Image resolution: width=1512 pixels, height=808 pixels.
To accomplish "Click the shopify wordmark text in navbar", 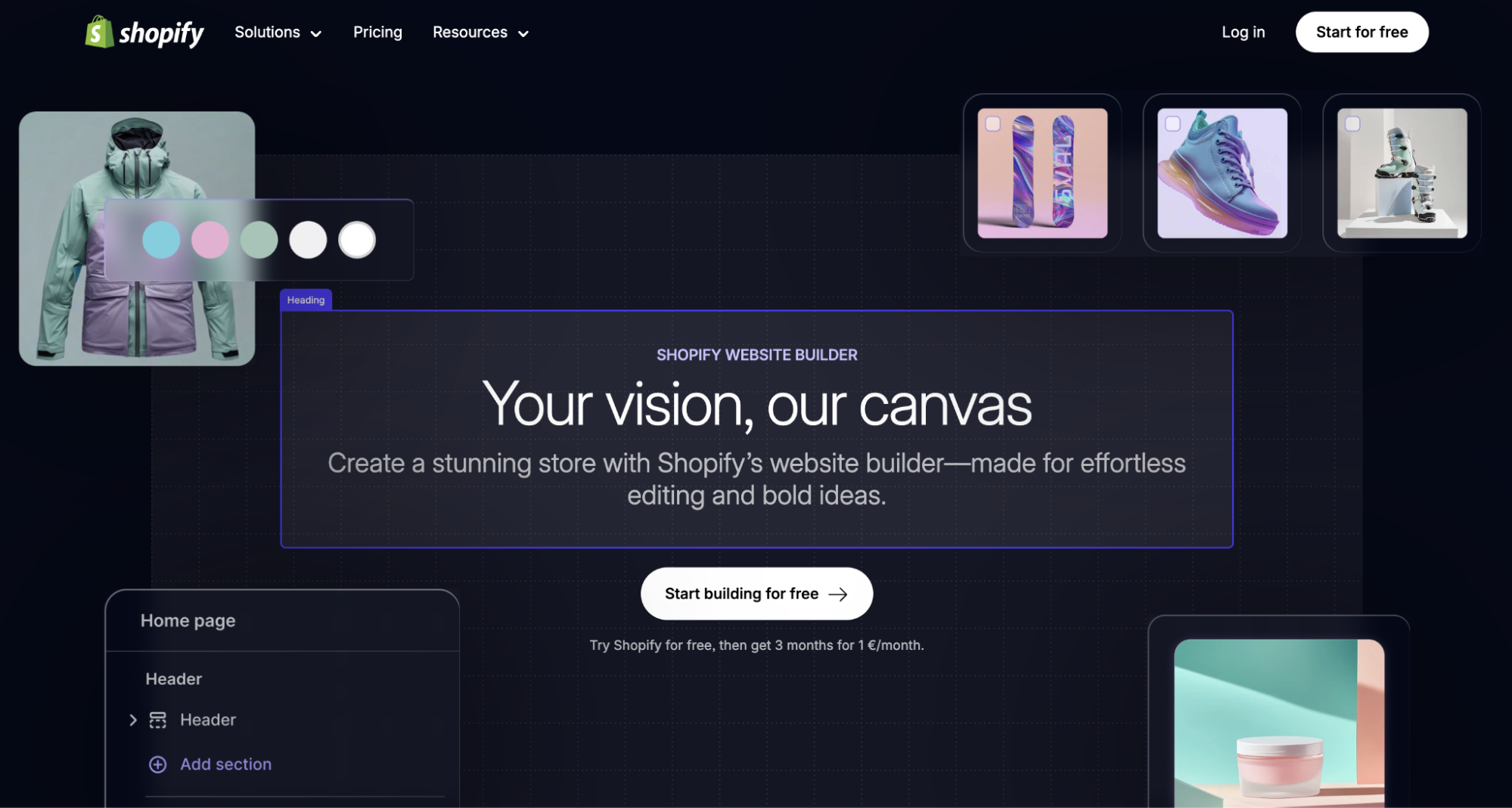I will [161, 34].
